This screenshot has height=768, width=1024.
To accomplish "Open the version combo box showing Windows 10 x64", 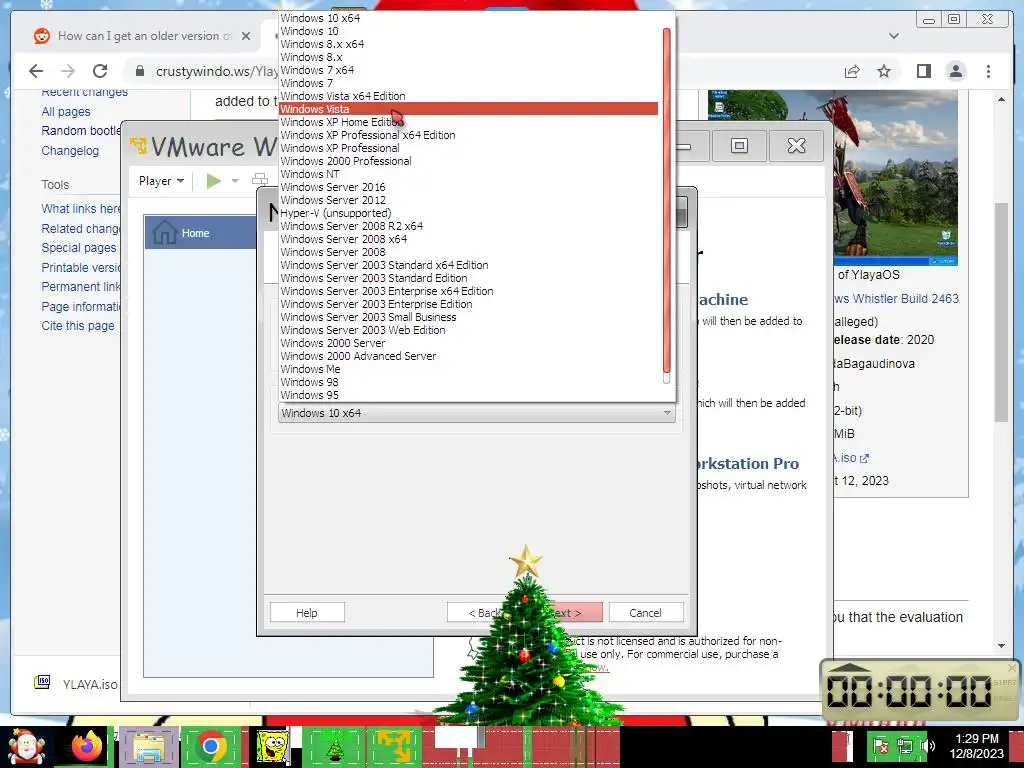I will tap(477, 413).
